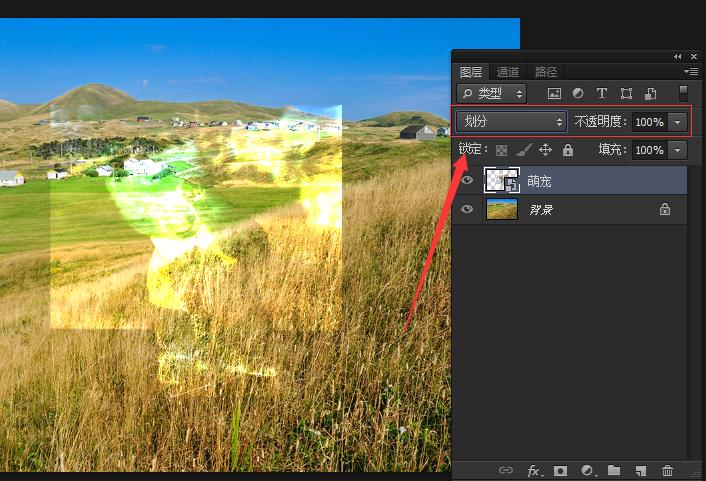Create a new group folder icon
Viewport: 706px width, 481px height.
614,470
